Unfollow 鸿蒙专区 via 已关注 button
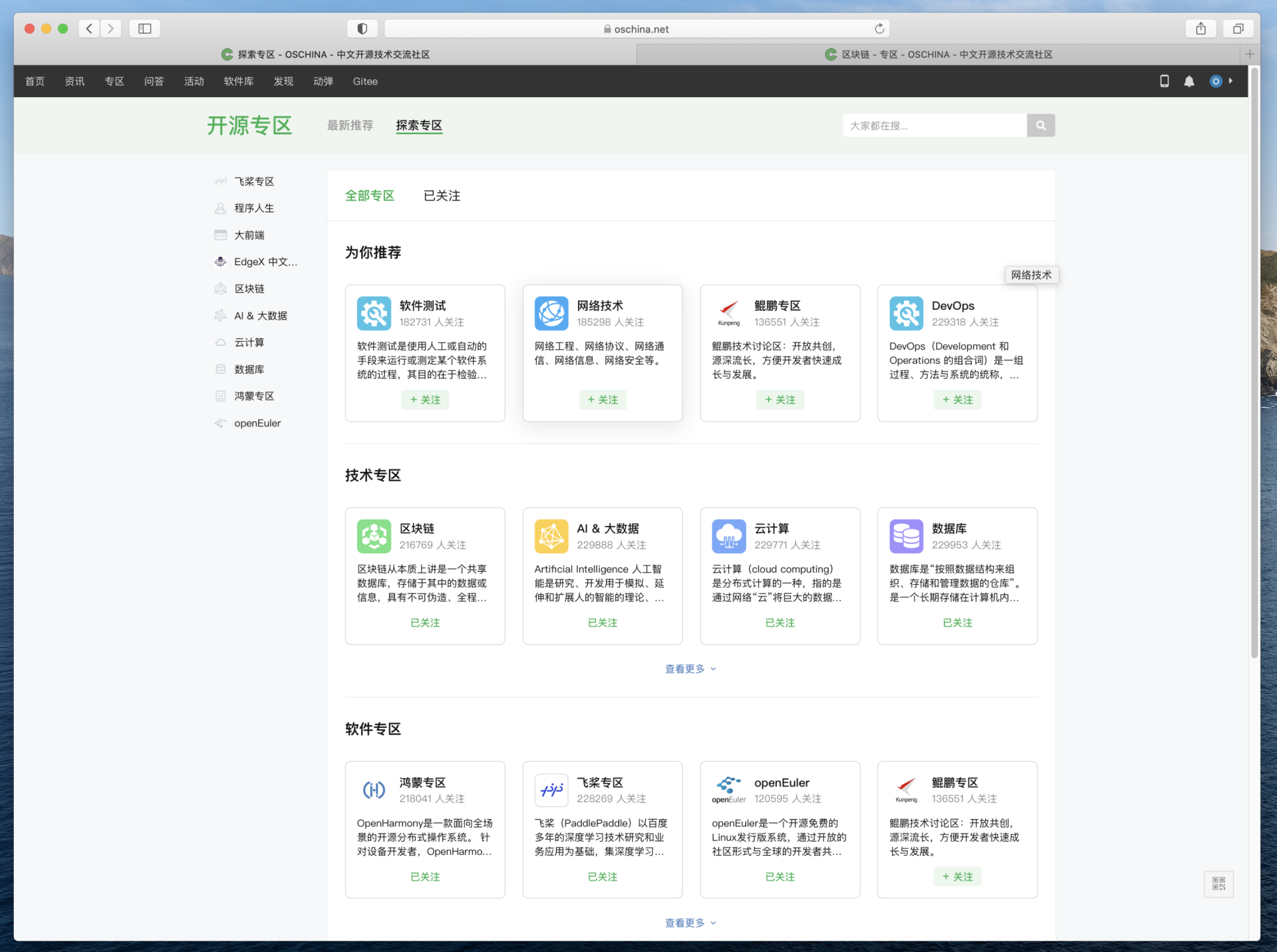 tap(425, 877)
